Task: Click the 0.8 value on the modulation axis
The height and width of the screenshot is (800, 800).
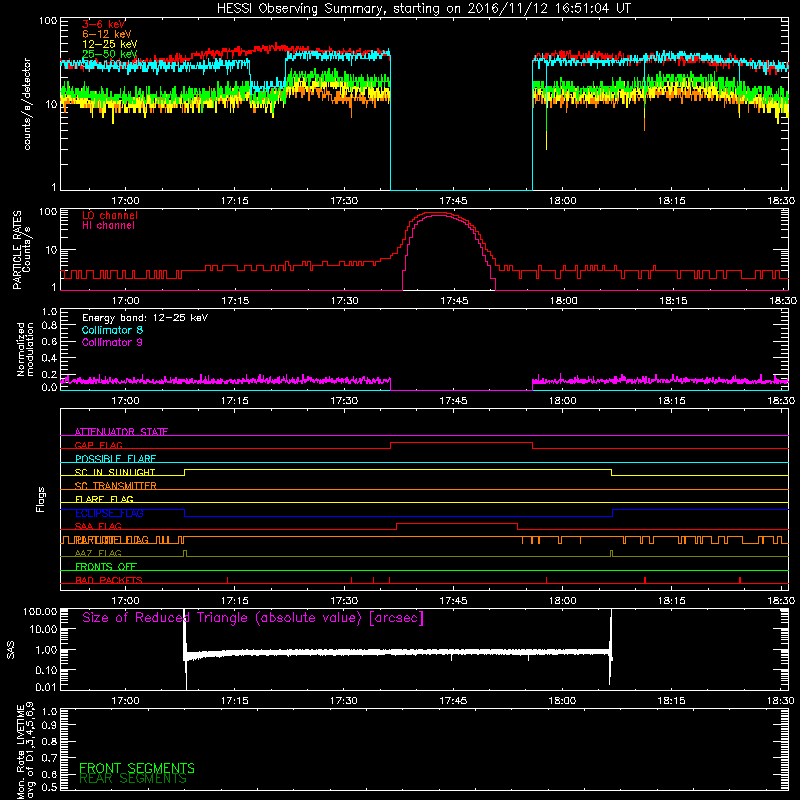Action: point(49,326)
